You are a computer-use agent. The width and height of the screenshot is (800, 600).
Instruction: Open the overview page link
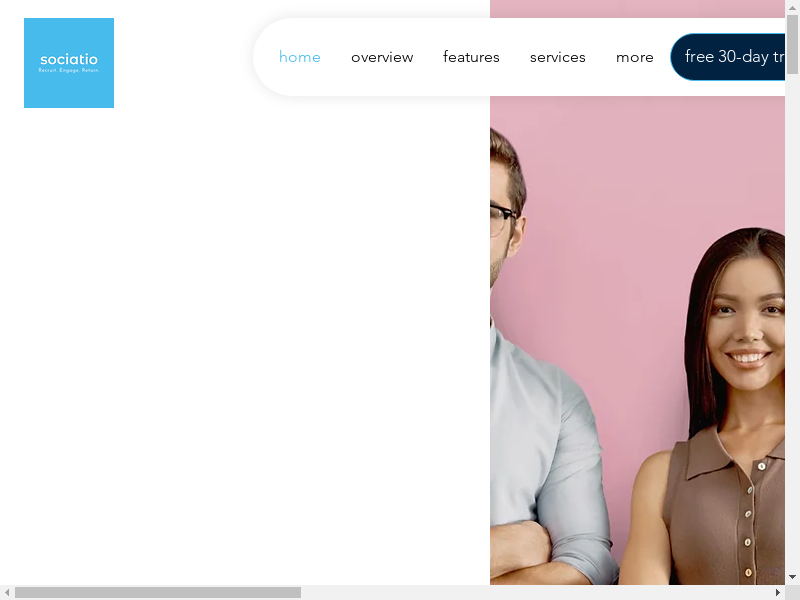click(382, 57)
